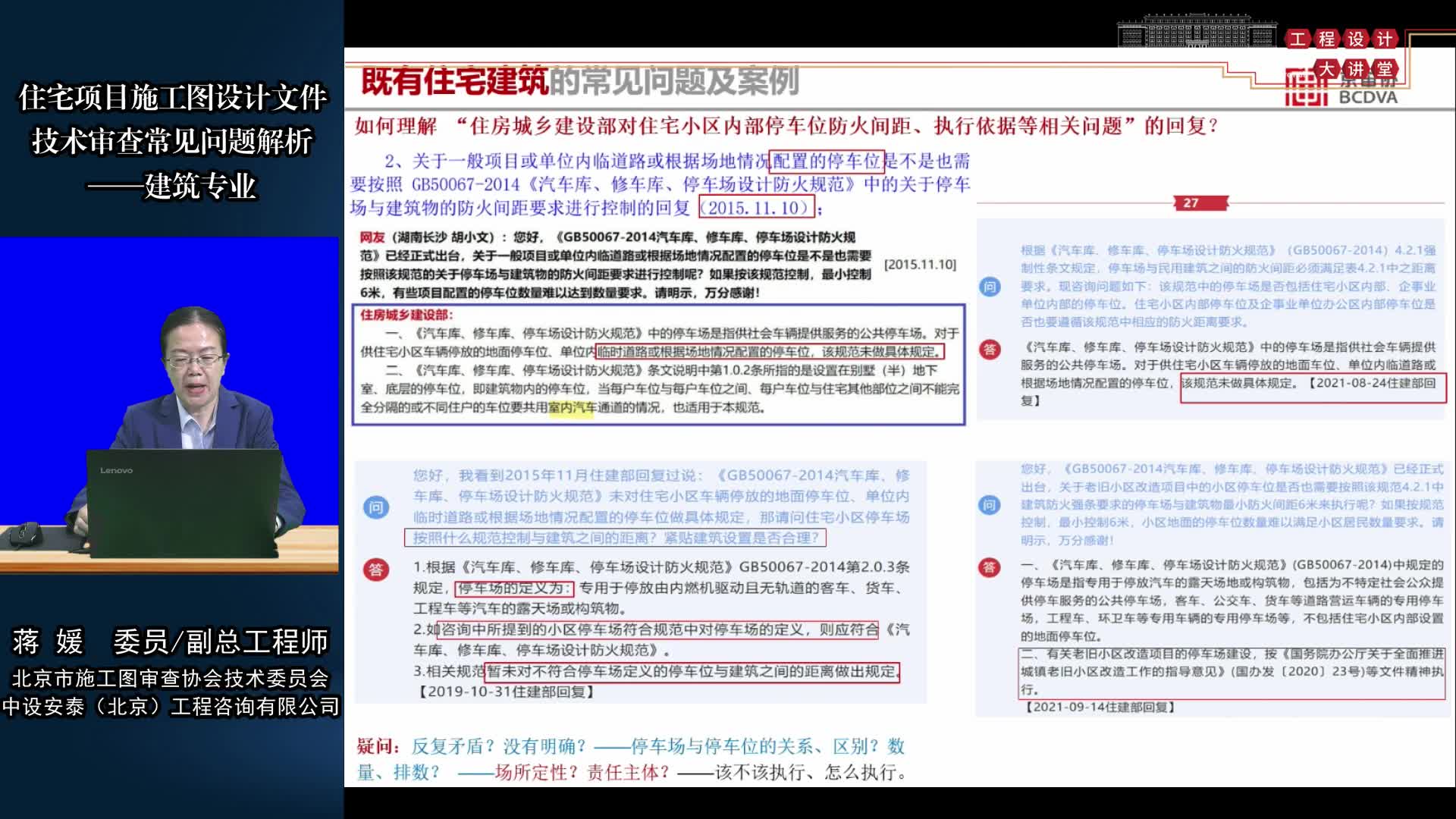Click the blue 问 icon beside the 2015年11月 question

tap(376, 507)
